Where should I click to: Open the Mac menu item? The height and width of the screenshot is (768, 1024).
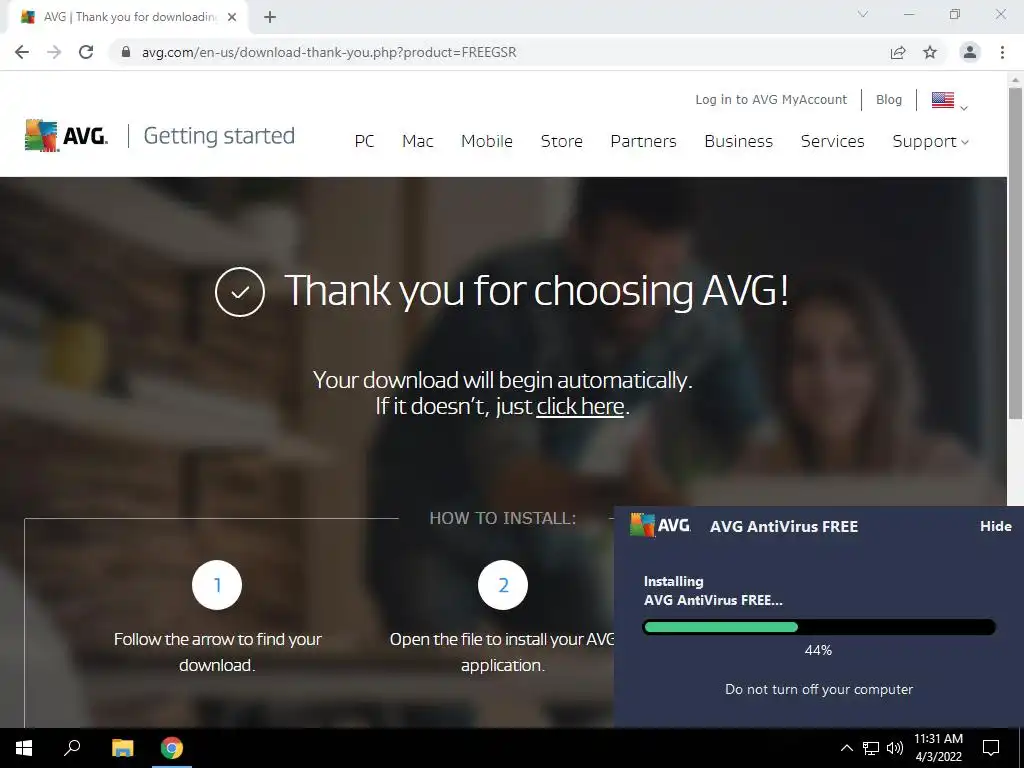click(418, 141)
